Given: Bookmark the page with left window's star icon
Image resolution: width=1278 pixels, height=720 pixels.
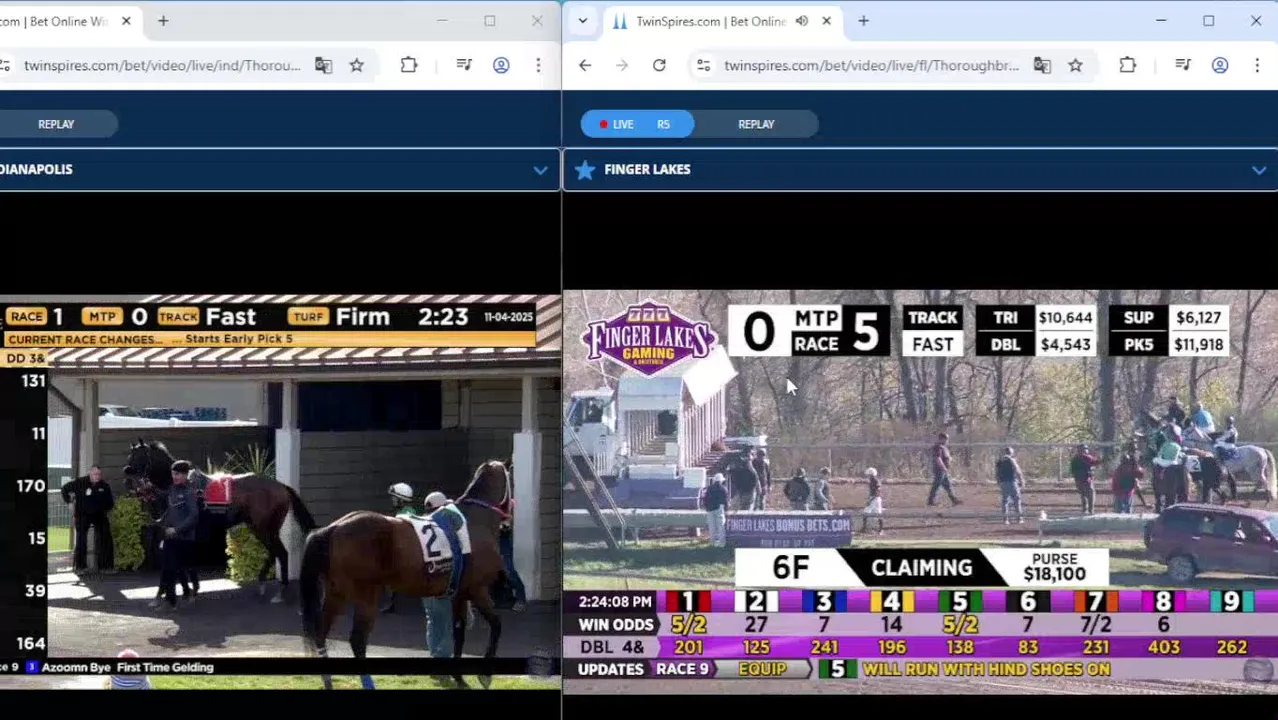Looking at the screenshot, I should pos(357,65).
